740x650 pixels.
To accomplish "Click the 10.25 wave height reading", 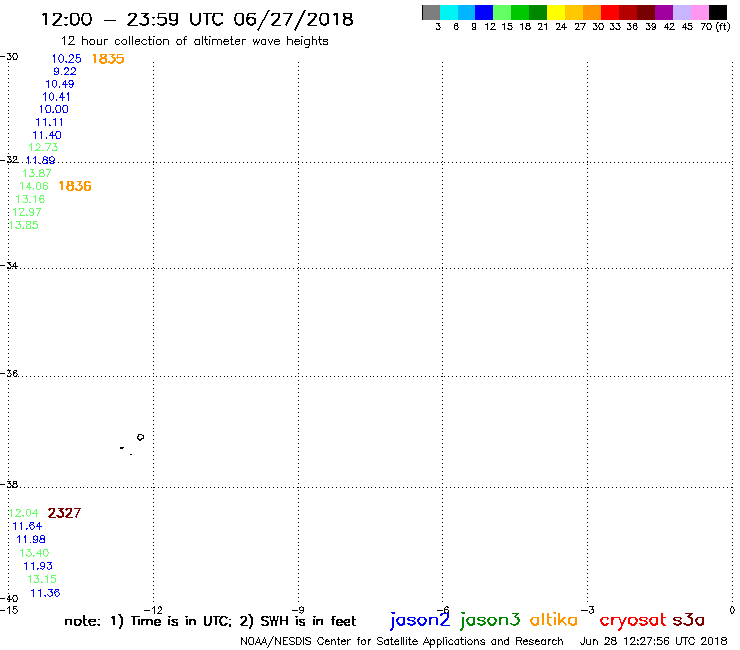I will click(x=66, y=59).
